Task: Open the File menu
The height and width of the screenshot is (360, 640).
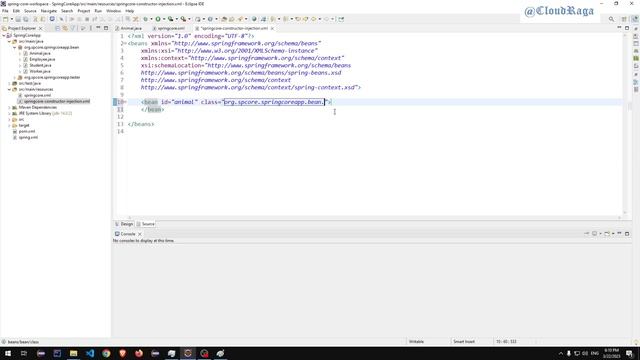Action: (x=5, y=11)
